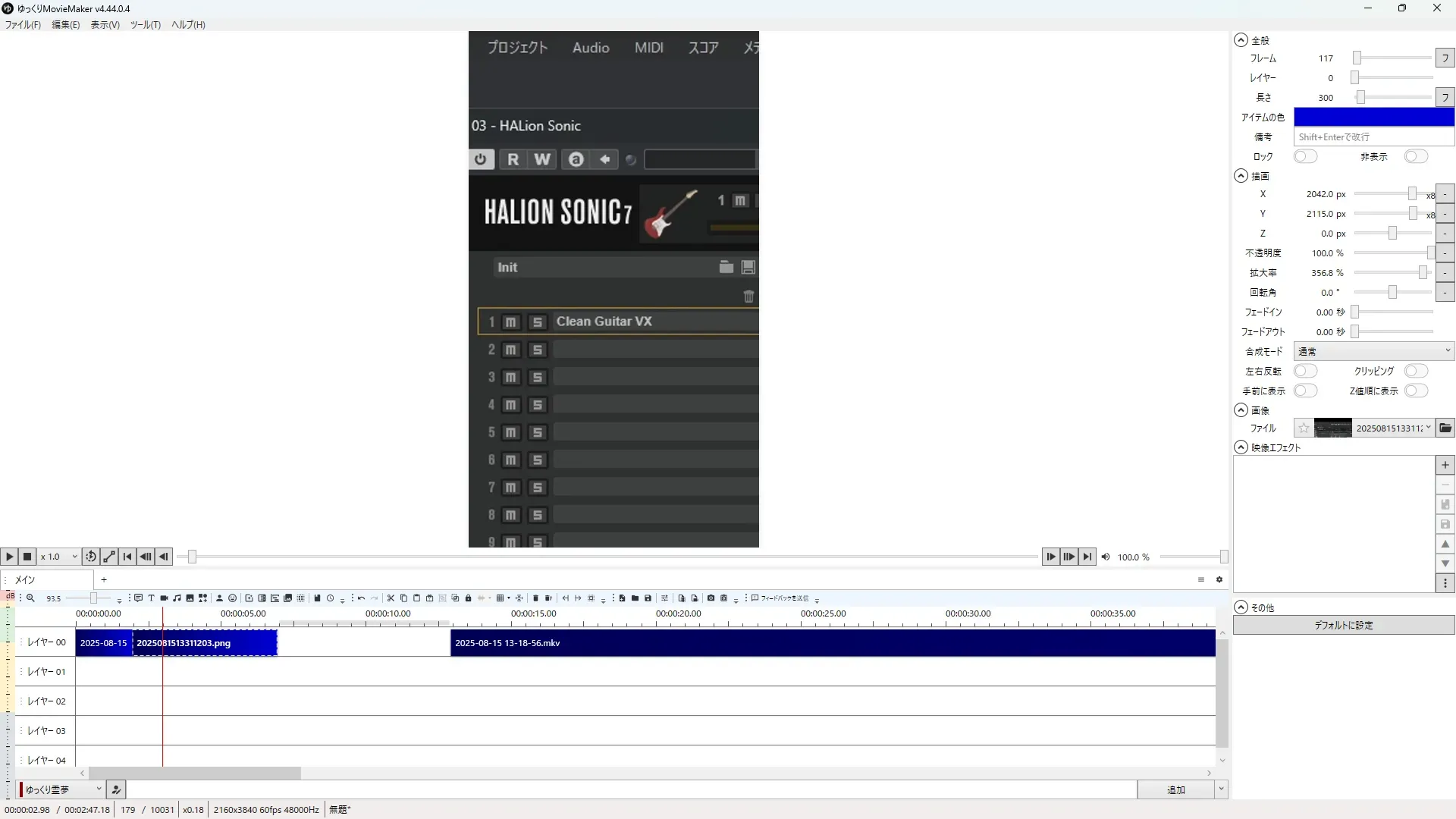Add a video item with the camera icon
Image resolution: width=1456 pixels, height=819 pixels.
click(x=164, y=598)
